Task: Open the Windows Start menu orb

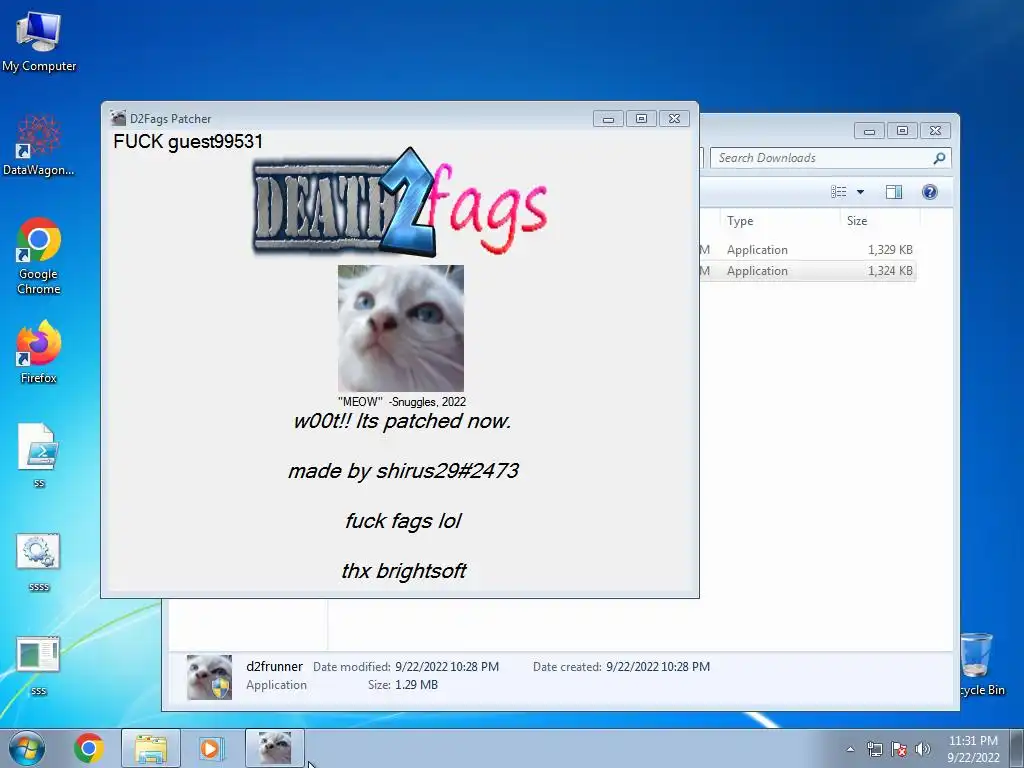Action: pos(27,748)
